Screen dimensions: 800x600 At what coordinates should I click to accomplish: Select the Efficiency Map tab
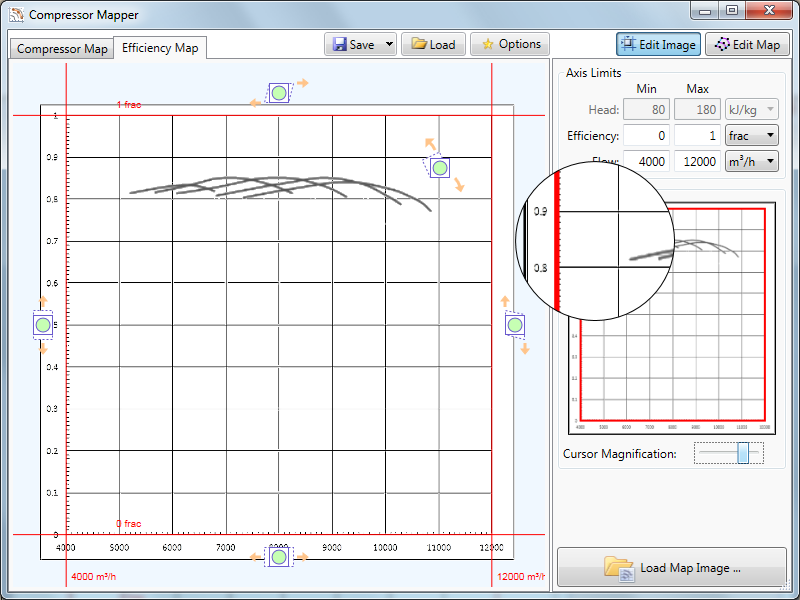(x=160, y=48)
